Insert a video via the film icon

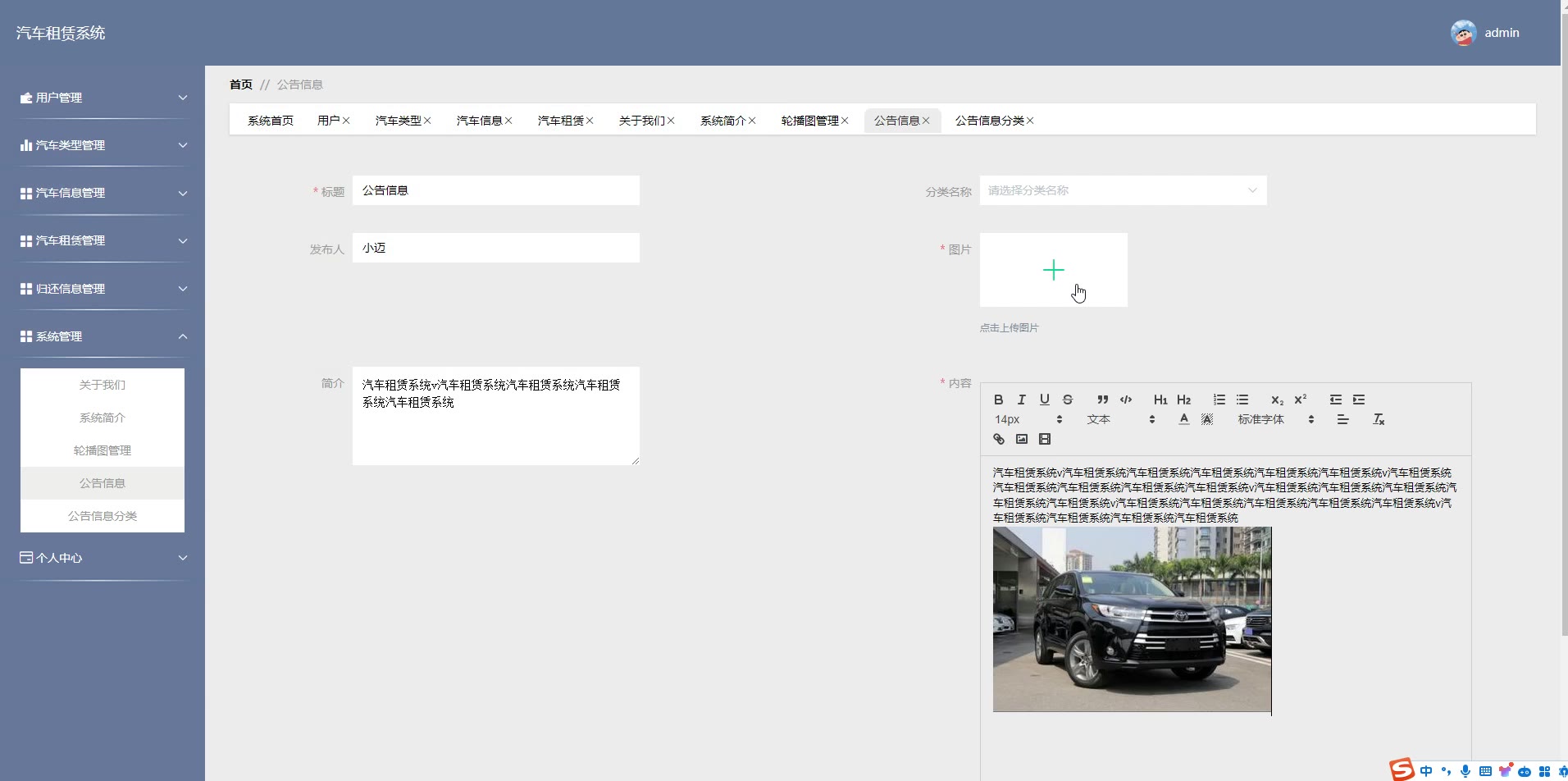[x=1044, y=439]
